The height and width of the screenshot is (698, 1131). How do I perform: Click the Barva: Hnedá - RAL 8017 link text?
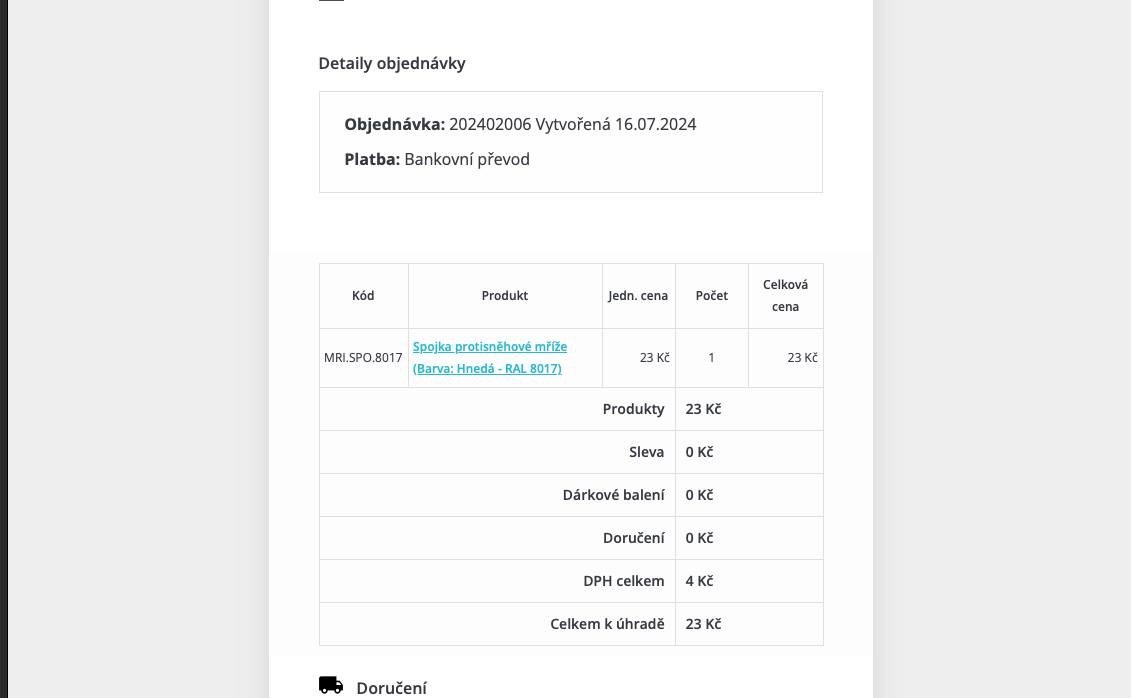click(x=487, y=368)
